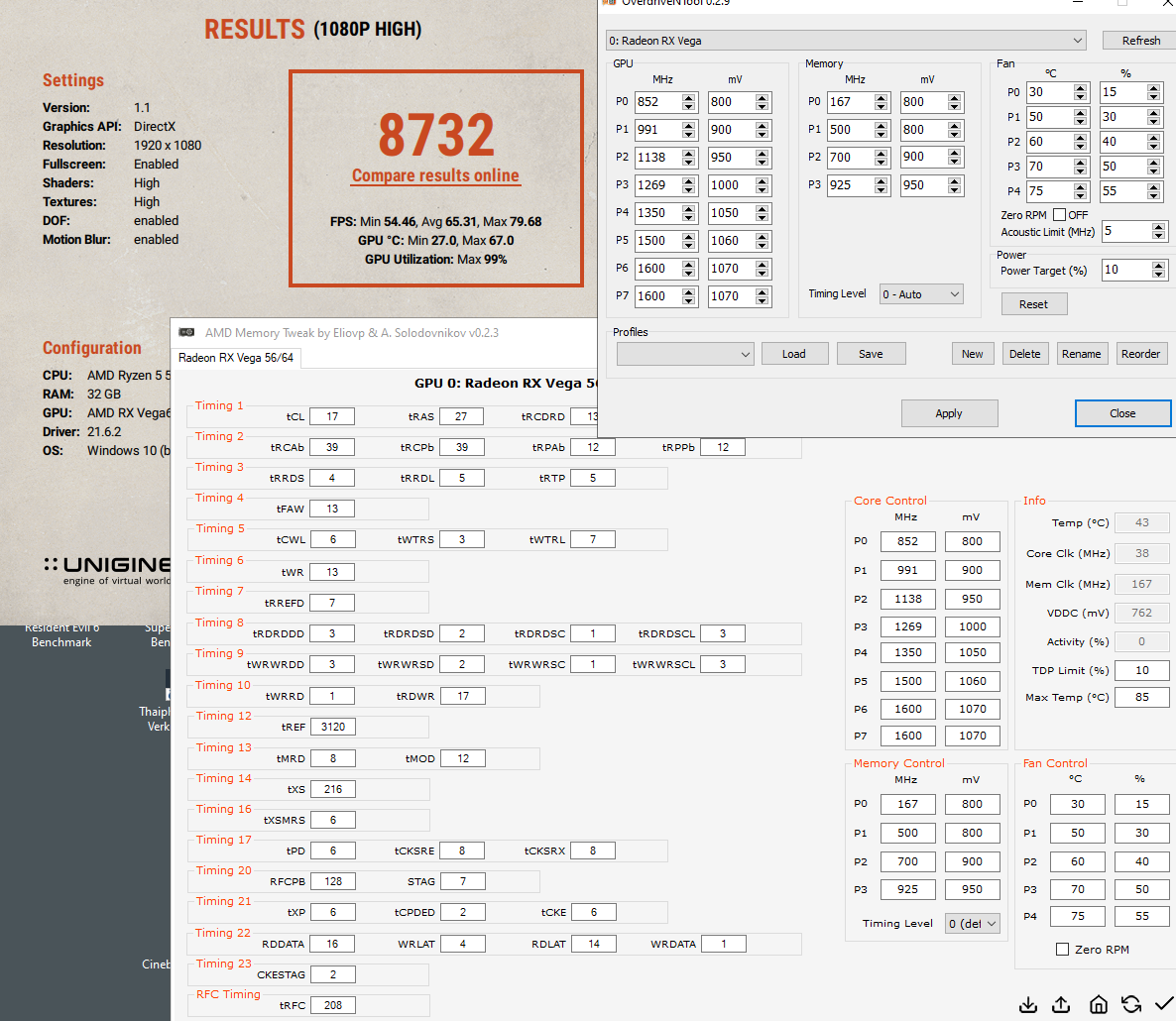Click the CKESTAG value field

(x=332, y=974)
